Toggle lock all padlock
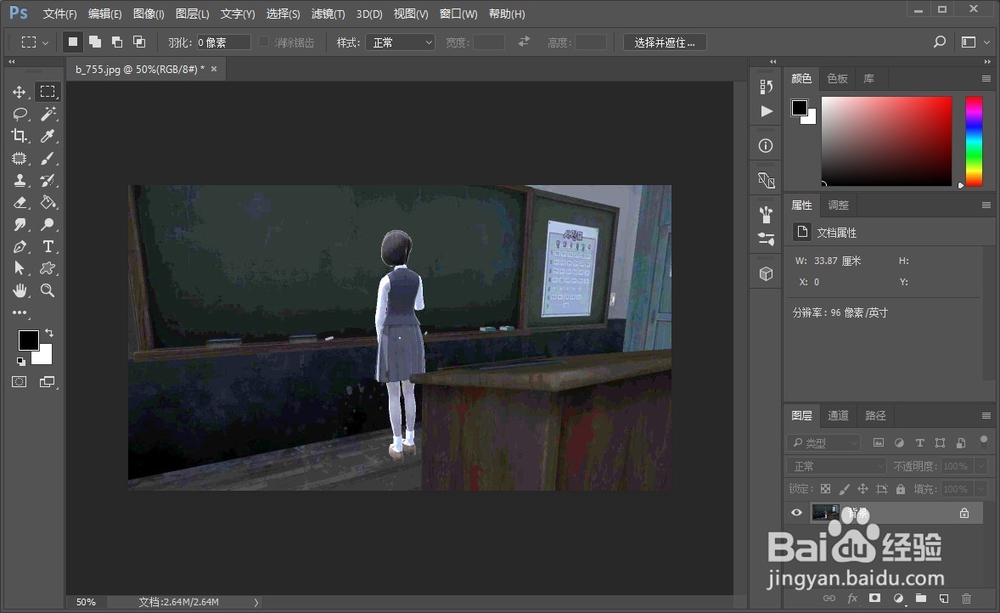Viewport: 1000px width, 613px height. tap(901, 489)
